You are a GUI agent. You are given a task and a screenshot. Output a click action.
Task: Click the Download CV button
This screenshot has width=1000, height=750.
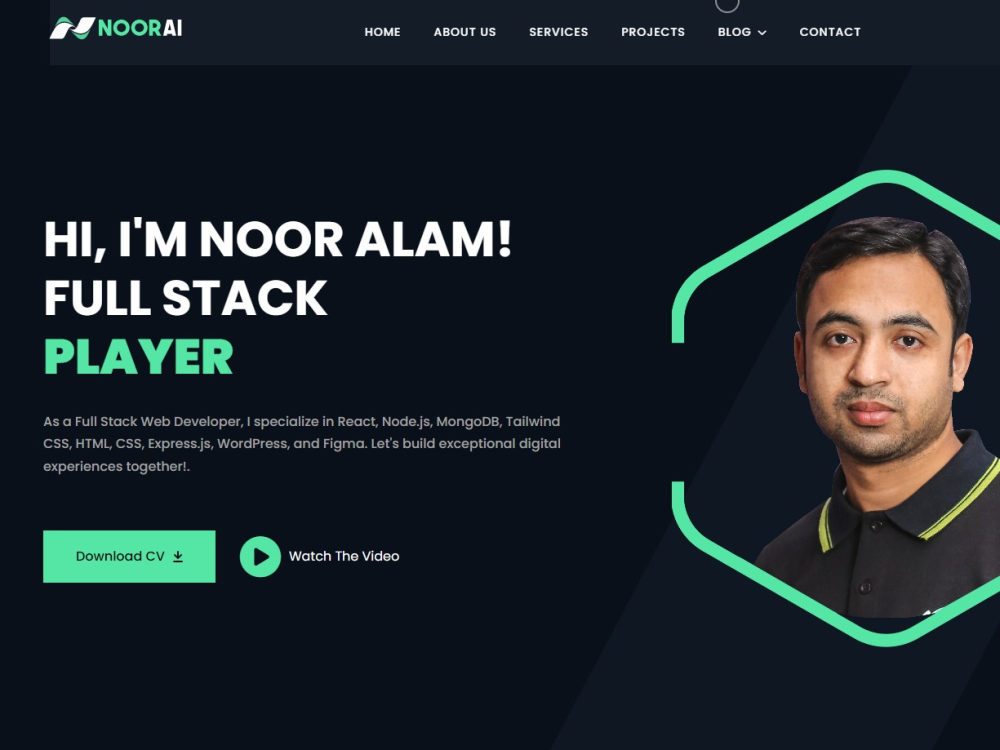(129, 556)
